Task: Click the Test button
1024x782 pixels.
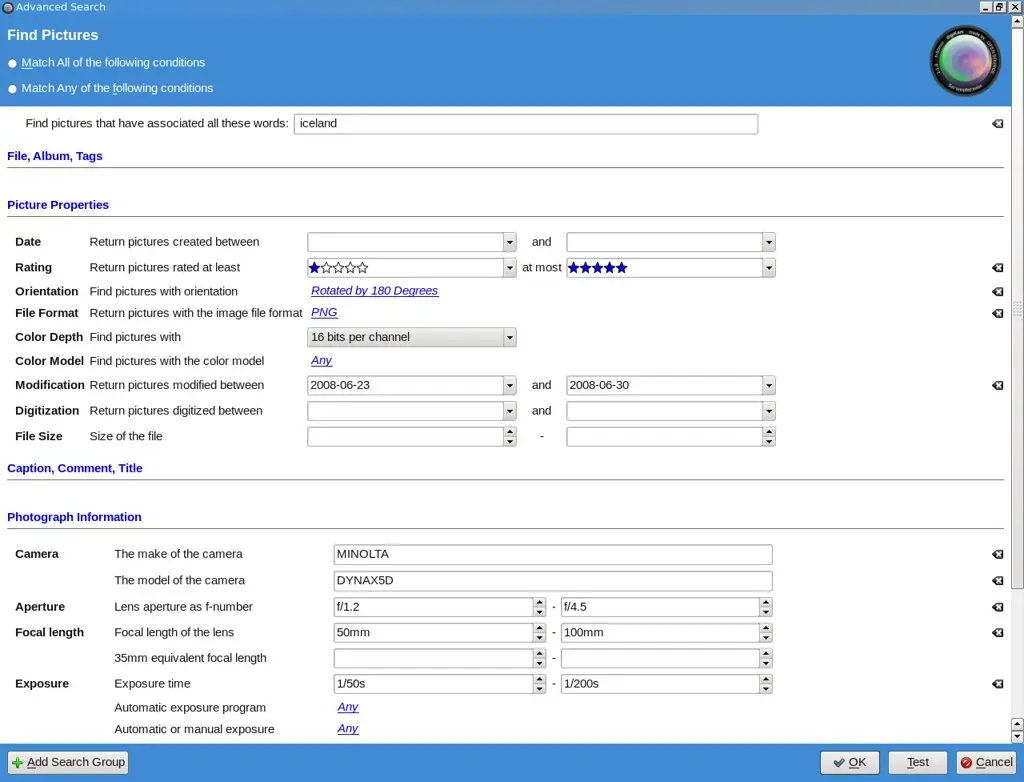Action: pyautogui.click(x=917, y=762)
